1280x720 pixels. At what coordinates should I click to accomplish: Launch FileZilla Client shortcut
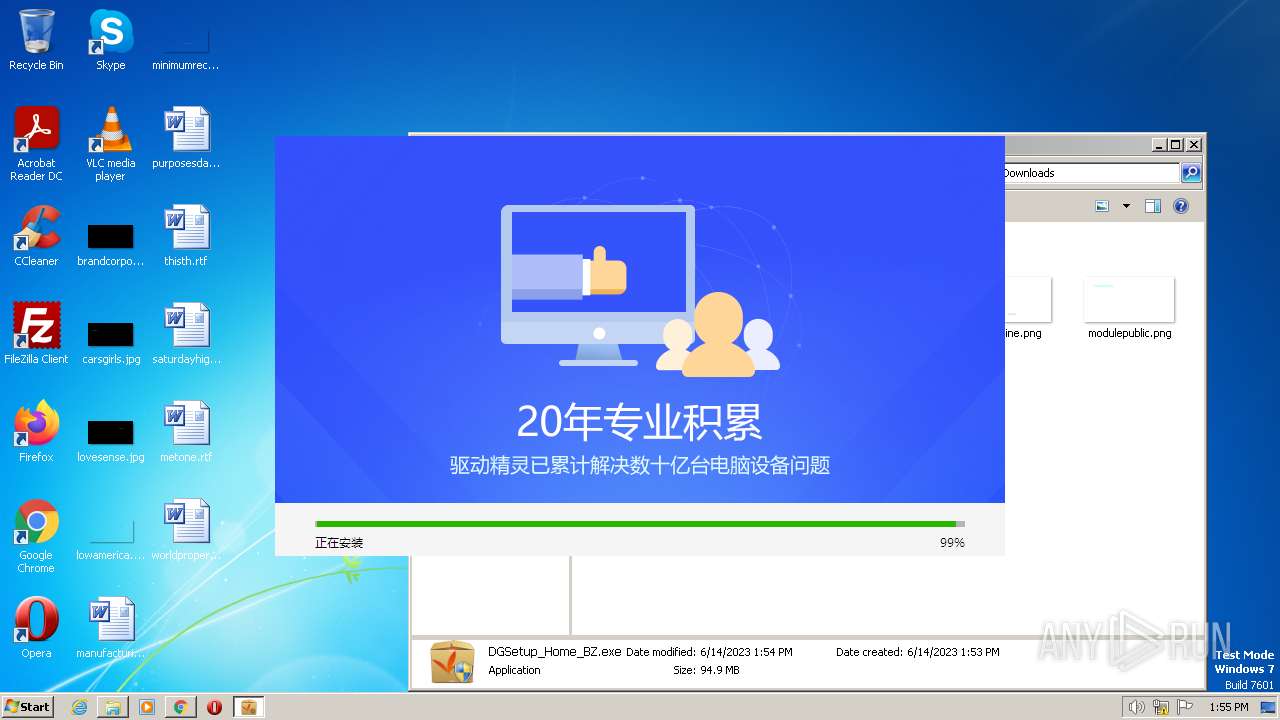pos(36,334)
